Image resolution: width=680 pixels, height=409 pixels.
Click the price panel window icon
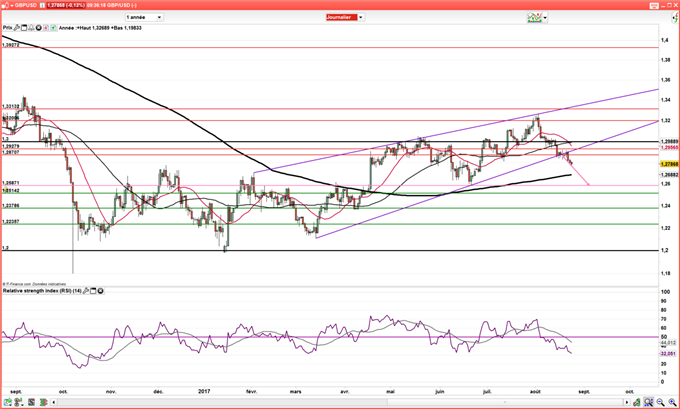24,28
